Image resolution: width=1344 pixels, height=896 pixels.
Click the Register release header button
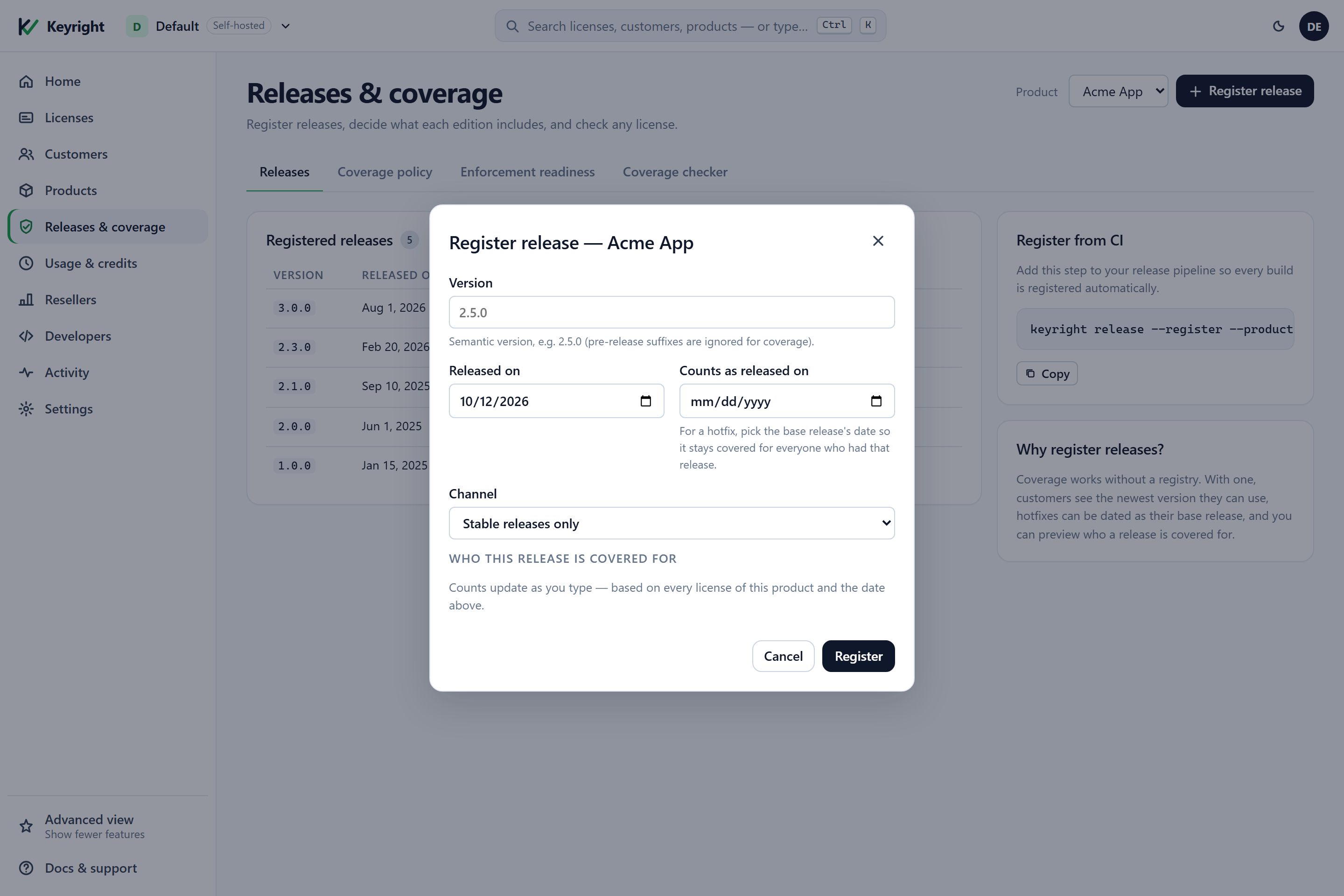tap(1245, 91)
